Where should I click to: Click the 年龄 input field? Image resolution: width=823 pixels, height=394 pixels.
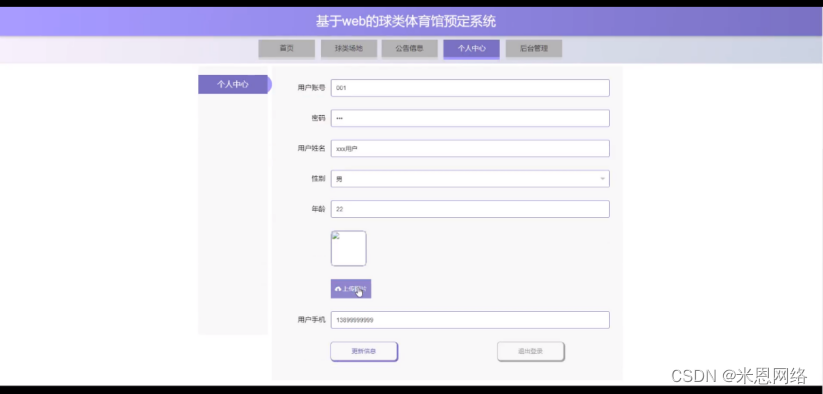[x=470, y=209]
